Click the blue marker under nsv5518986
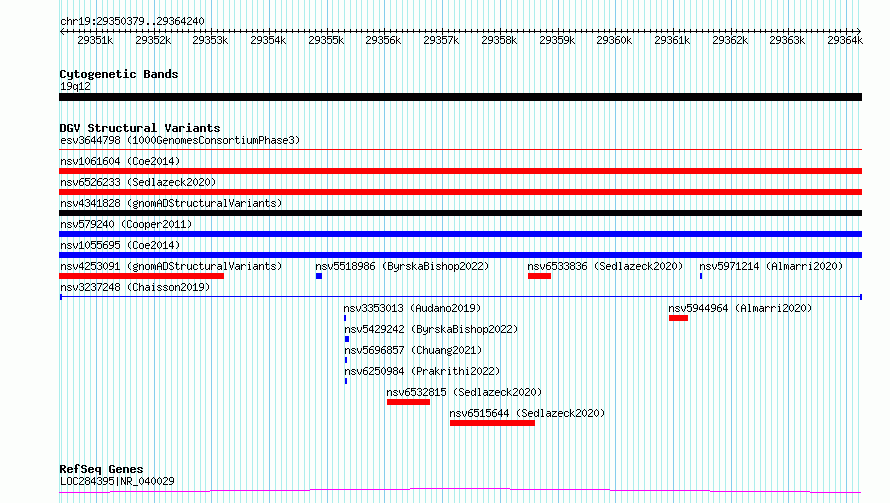The image size is (890, 503). [319, 276]
